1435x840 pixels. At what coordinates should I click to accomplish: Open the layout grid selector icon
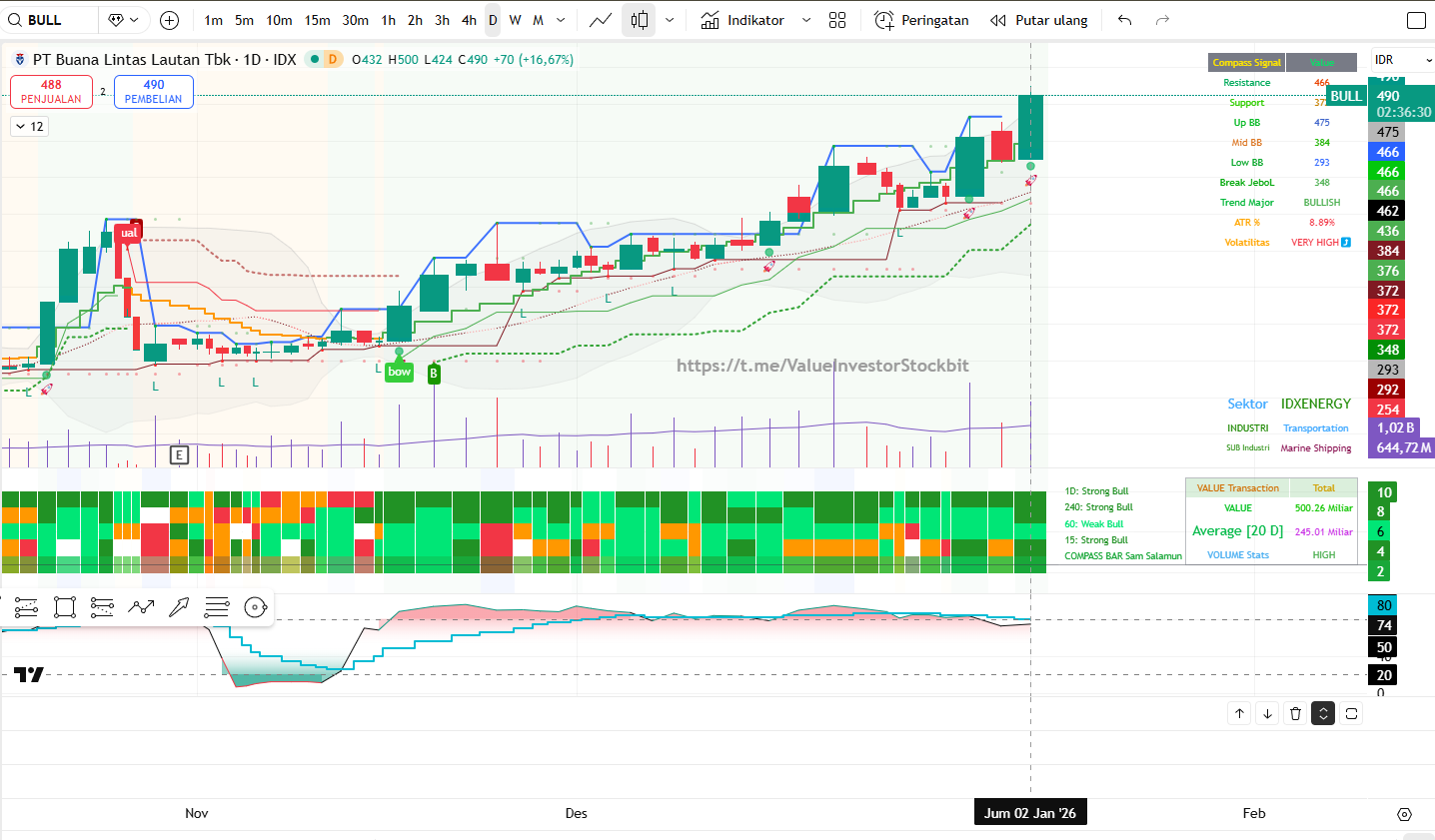coord(837,20)
